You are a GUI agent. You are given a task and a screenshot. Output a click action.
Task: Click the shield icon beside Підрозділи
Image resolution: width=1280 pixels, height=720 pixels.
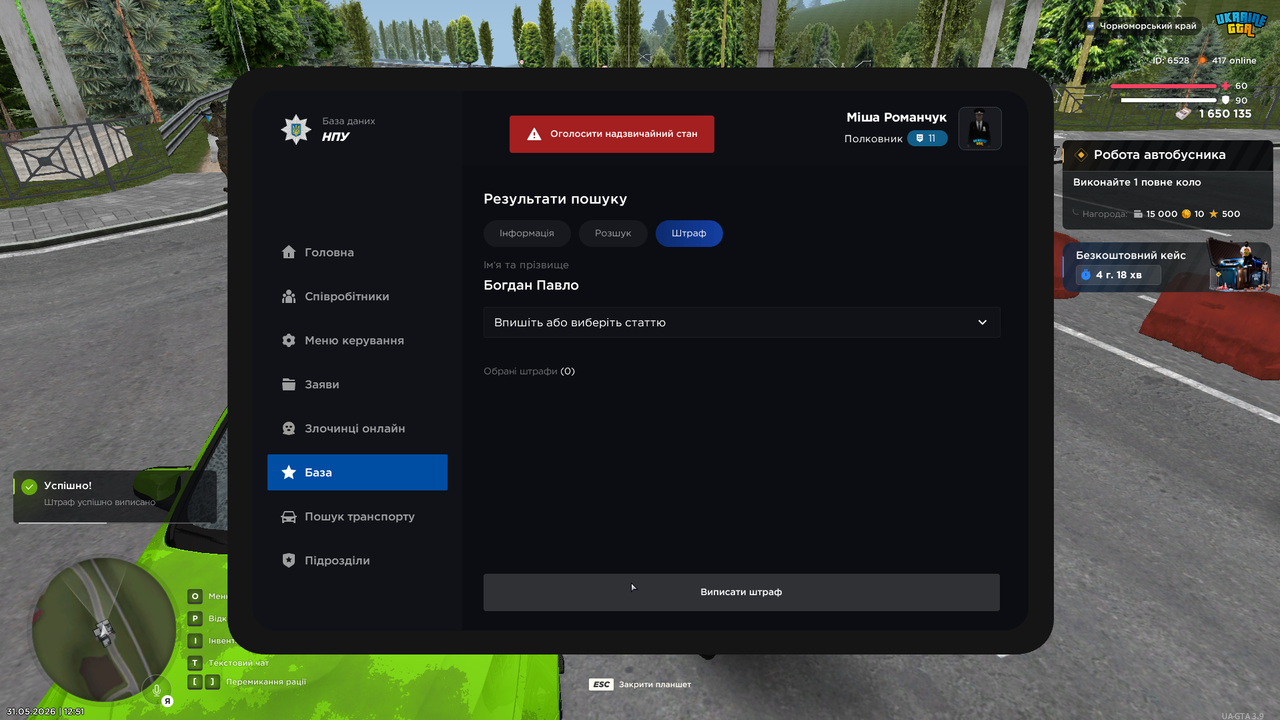[x=289, y=561]
